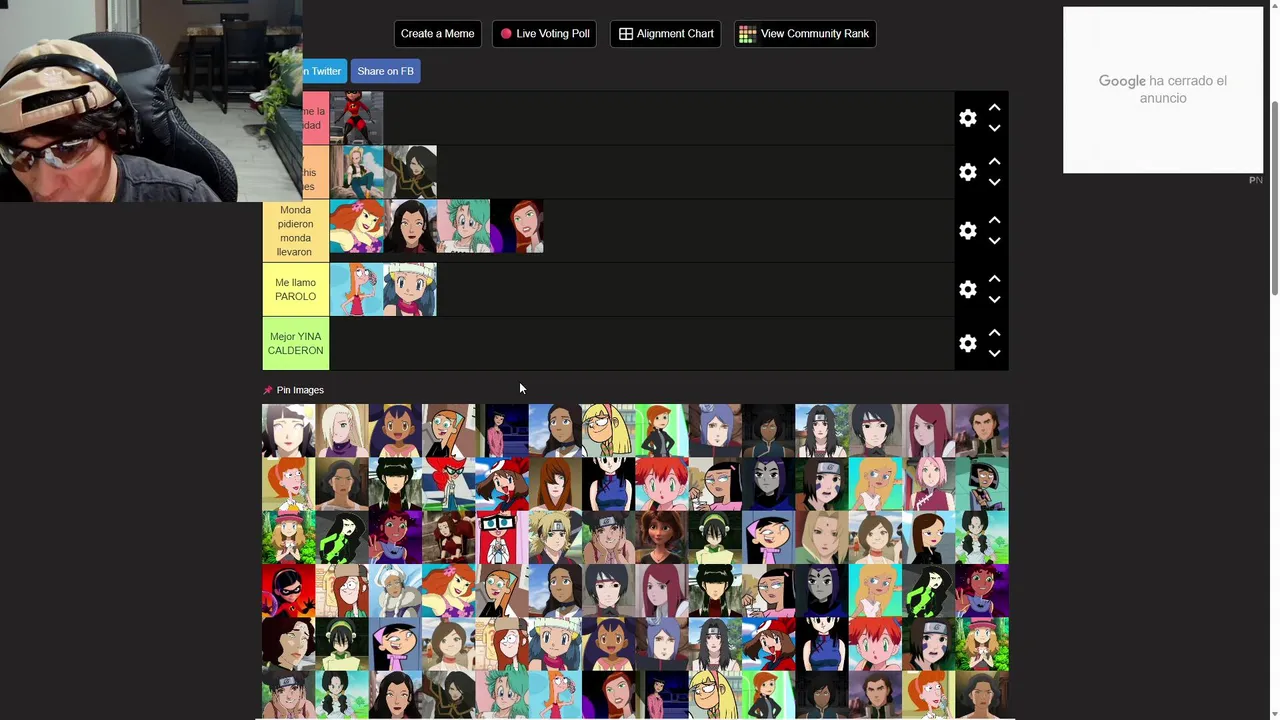Select the green Mejor YINA CALDERON label
This screenshot has width=1280, height=720.
click(295, 344)
